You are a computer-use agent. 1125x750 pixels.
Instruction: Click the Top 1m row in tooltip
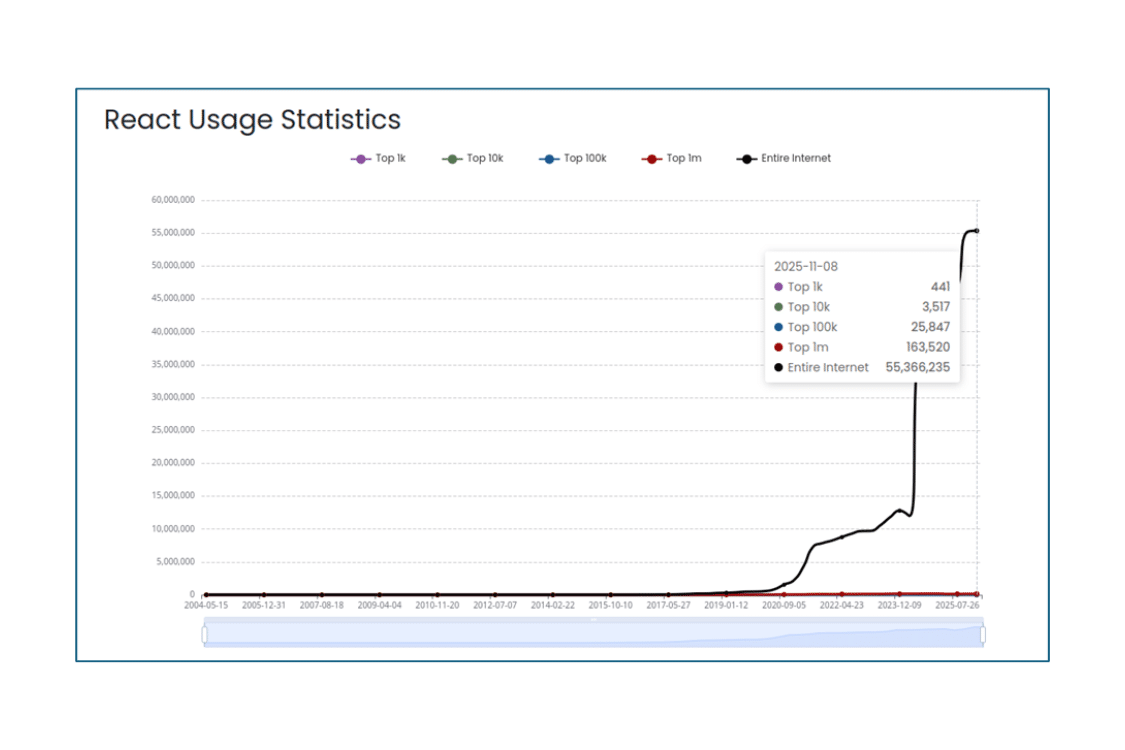[x=860, y=347]
